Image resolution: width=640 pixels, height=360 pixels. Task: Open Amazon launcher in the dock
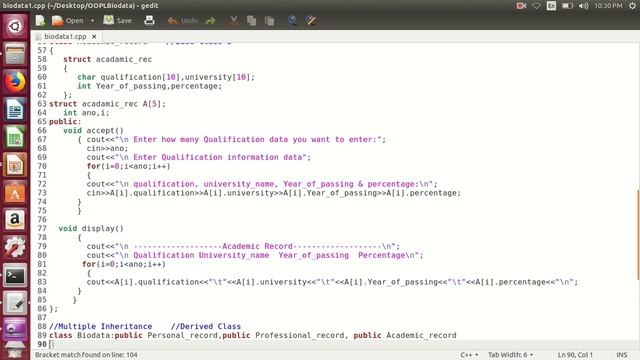15,220
